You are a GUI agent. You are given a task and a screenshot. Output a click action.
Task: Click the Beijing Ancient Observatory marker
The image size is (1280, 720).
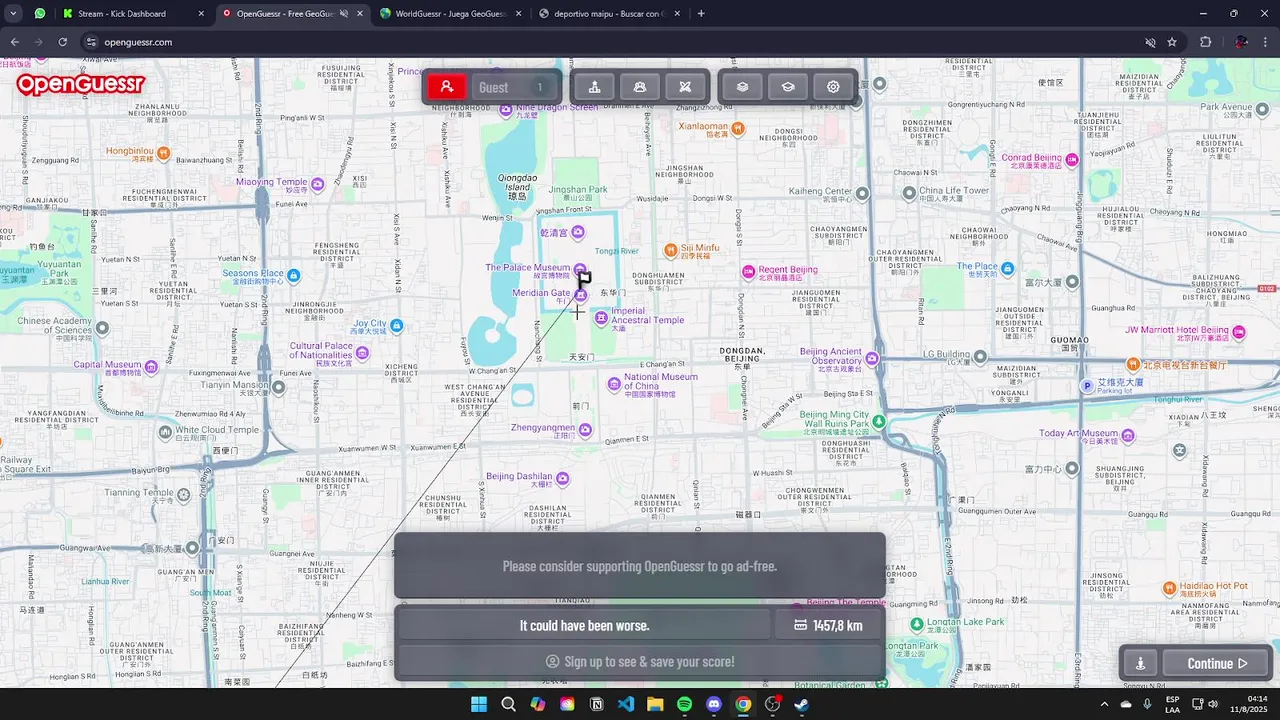click(x=872, y=358)
